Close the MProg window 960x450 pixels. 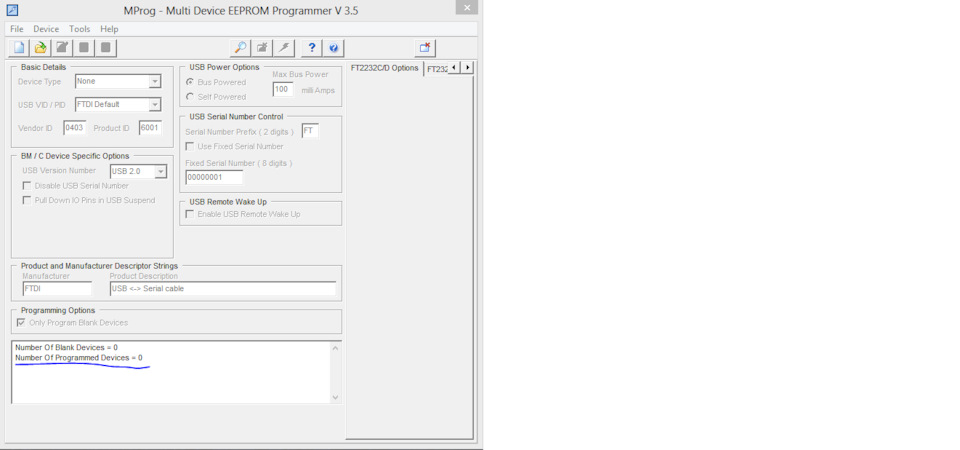click(467, 7)
